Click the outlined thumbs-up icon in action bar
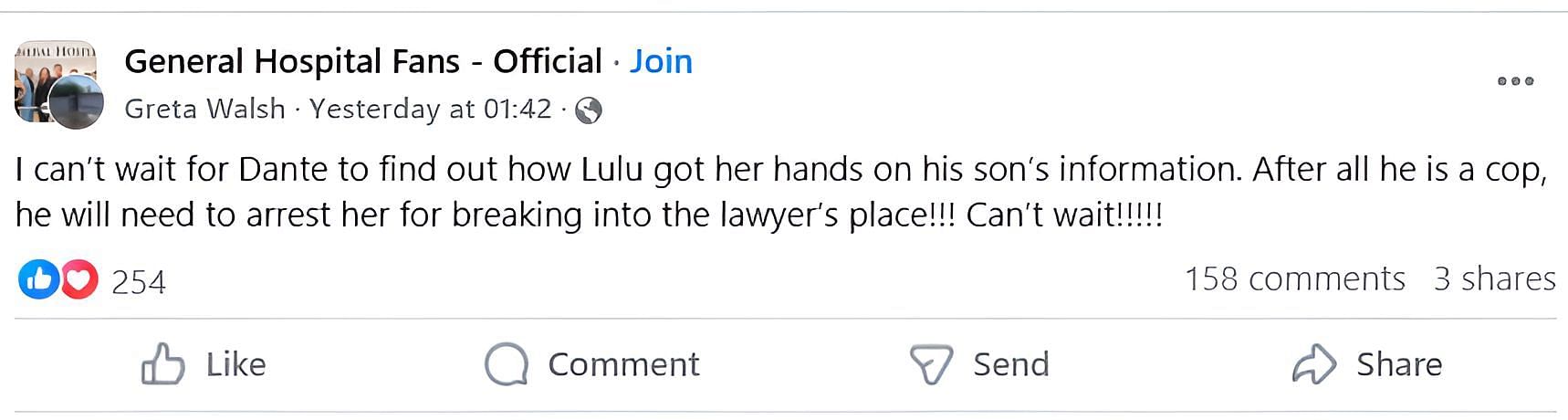This screenshot has height=420, width=1568. click(163, 364)
